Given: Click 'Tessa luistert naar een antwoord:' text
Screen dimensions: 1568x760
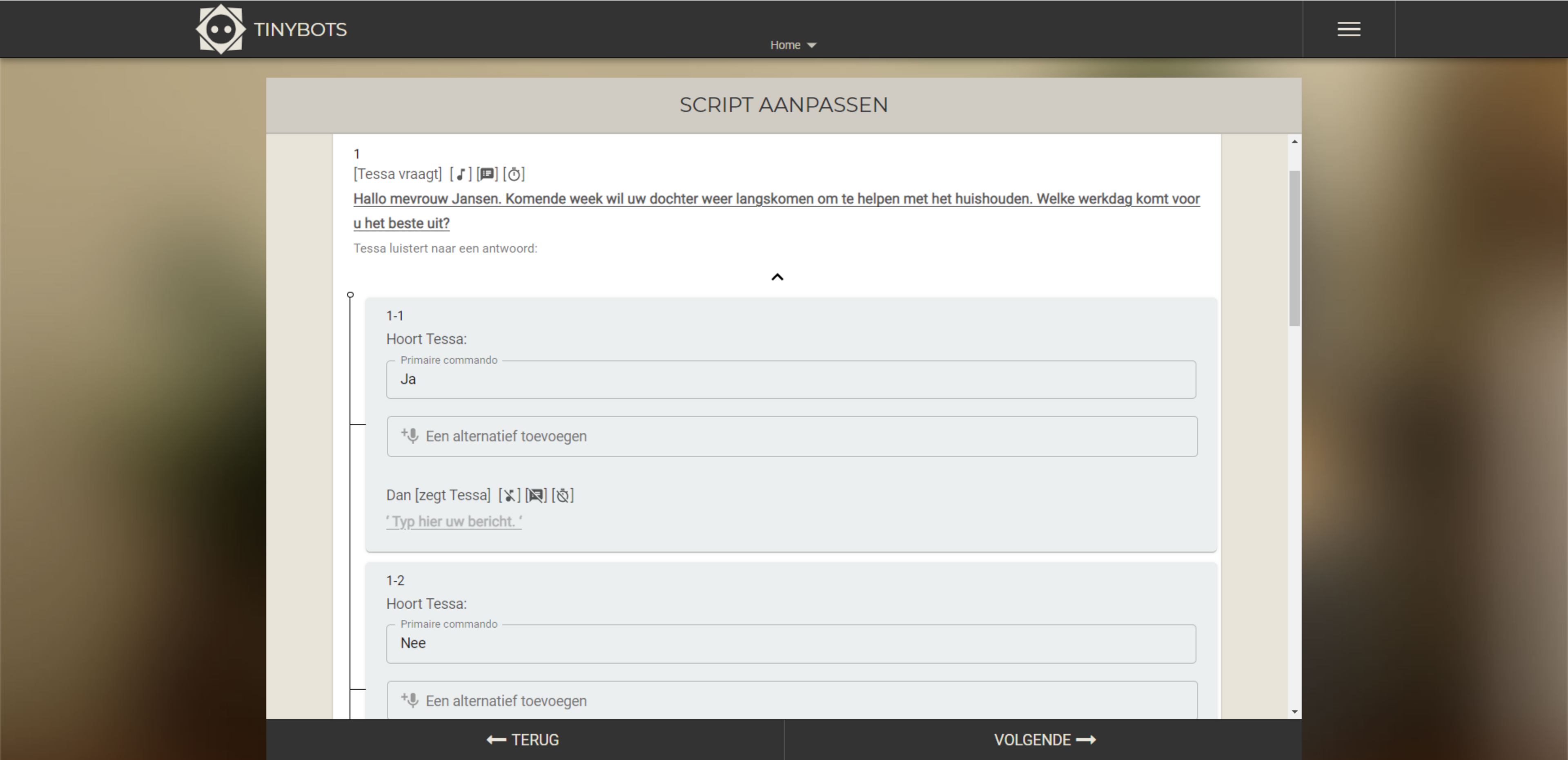Looking at the screenshot, I should [445, 248].
